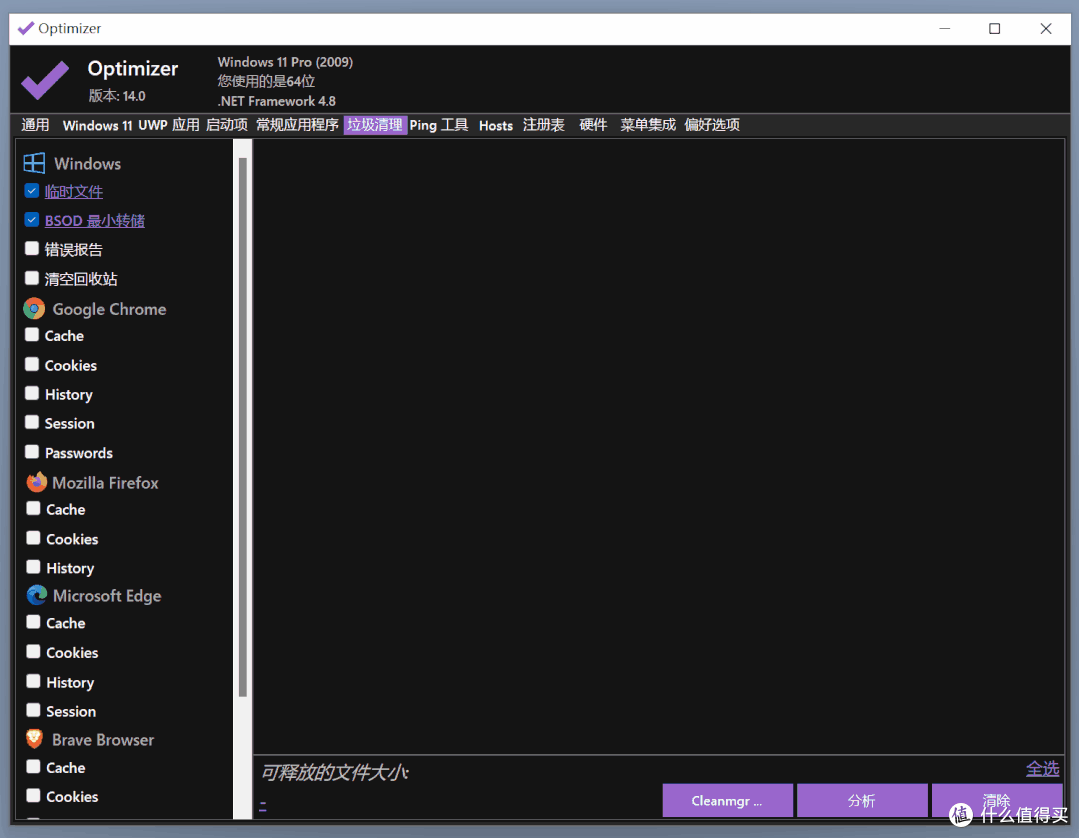This screenshot has height=838, width=1079.
Task: Check Microsoft Edge Session option
Action: [x=33, y=710]
